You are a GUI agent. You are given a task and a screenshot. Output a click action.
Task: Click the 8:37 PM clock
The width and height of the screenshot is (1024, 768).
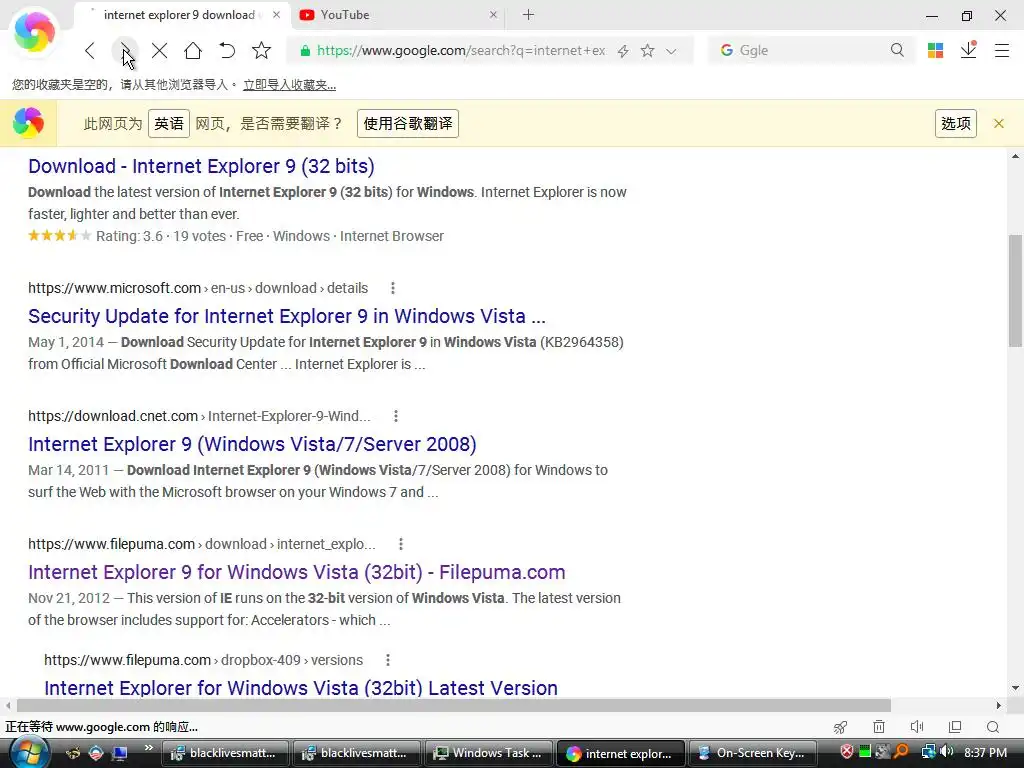click(x=985, y=752)
